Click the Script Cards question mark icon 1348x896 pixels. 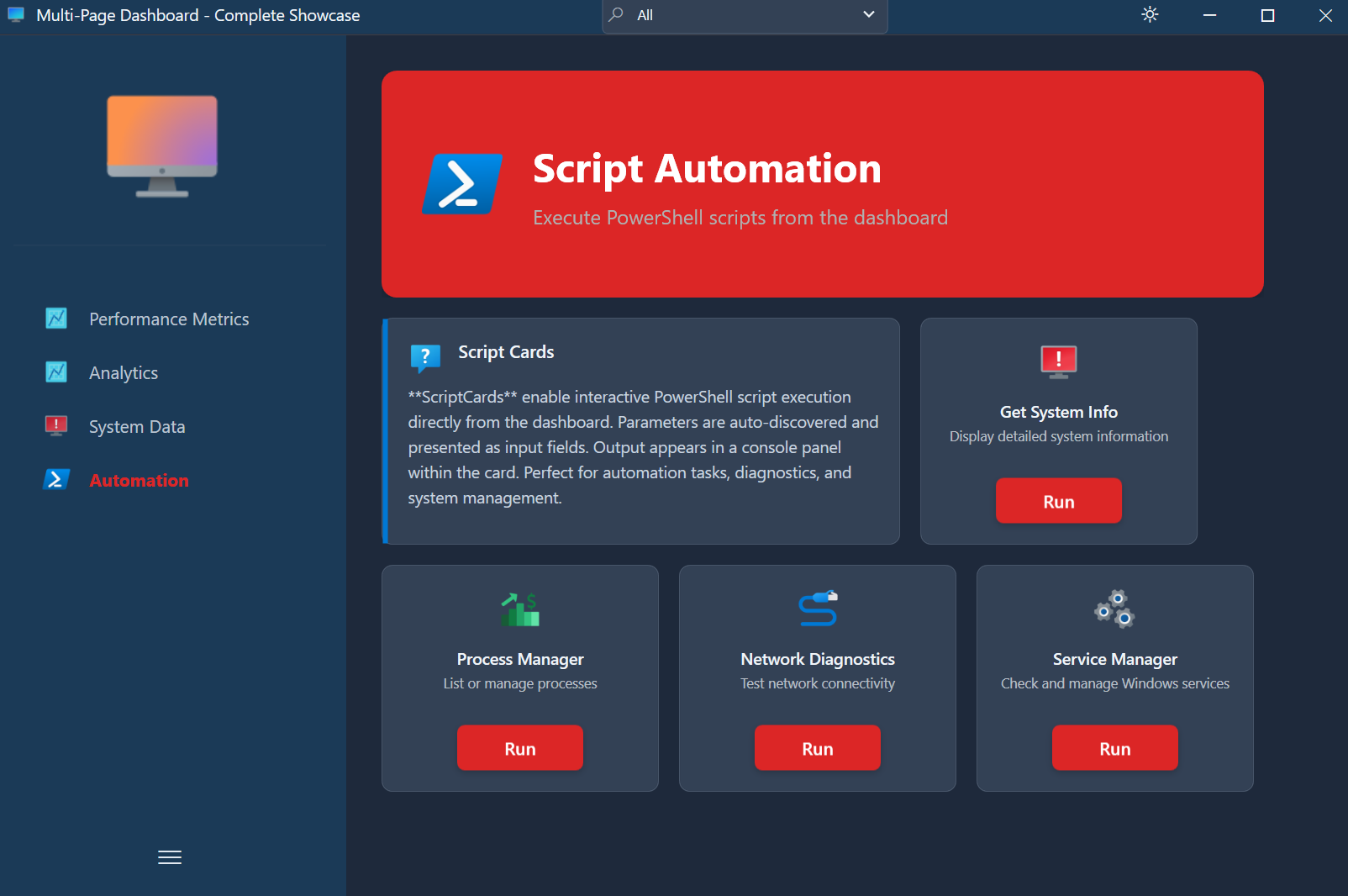pyautogui.click(x=425, y=358)
